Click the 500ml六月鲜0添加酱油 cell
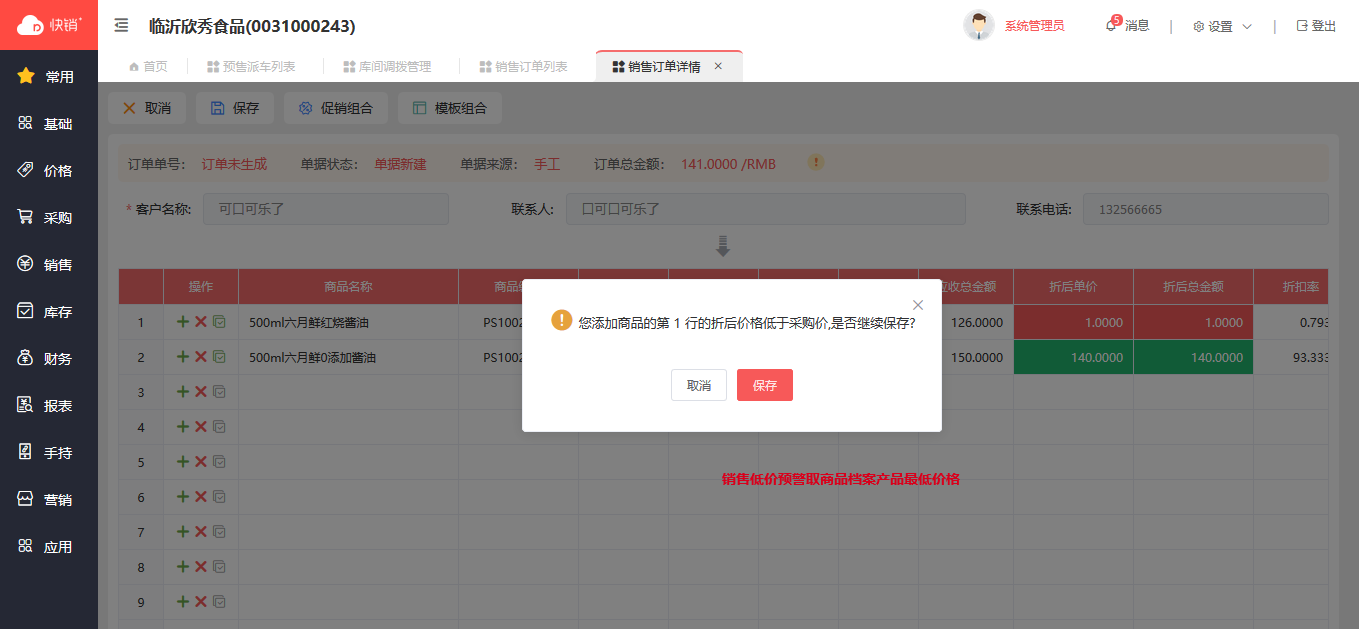Screen dimensions: 1359x629 (x=348, y=357)
